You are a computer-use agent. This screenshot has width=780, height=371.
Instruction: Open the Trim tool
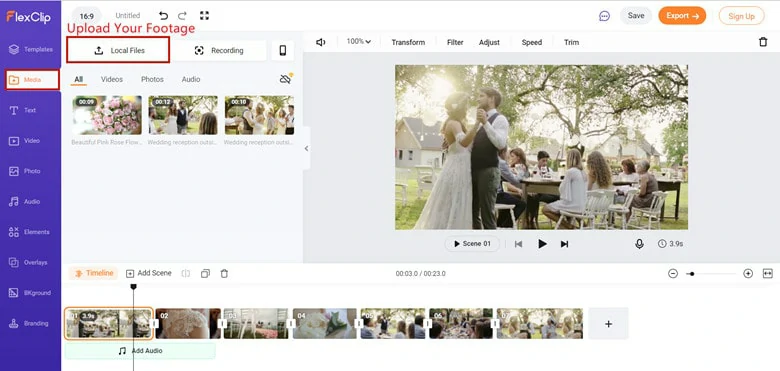[x=571, y=42]
